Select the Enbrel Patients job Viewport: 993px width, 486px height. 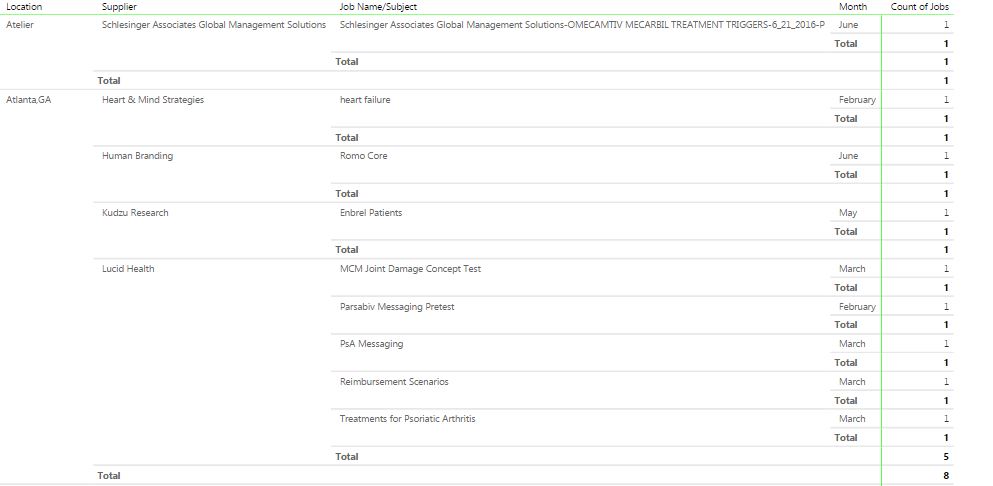tap(370, 213)
